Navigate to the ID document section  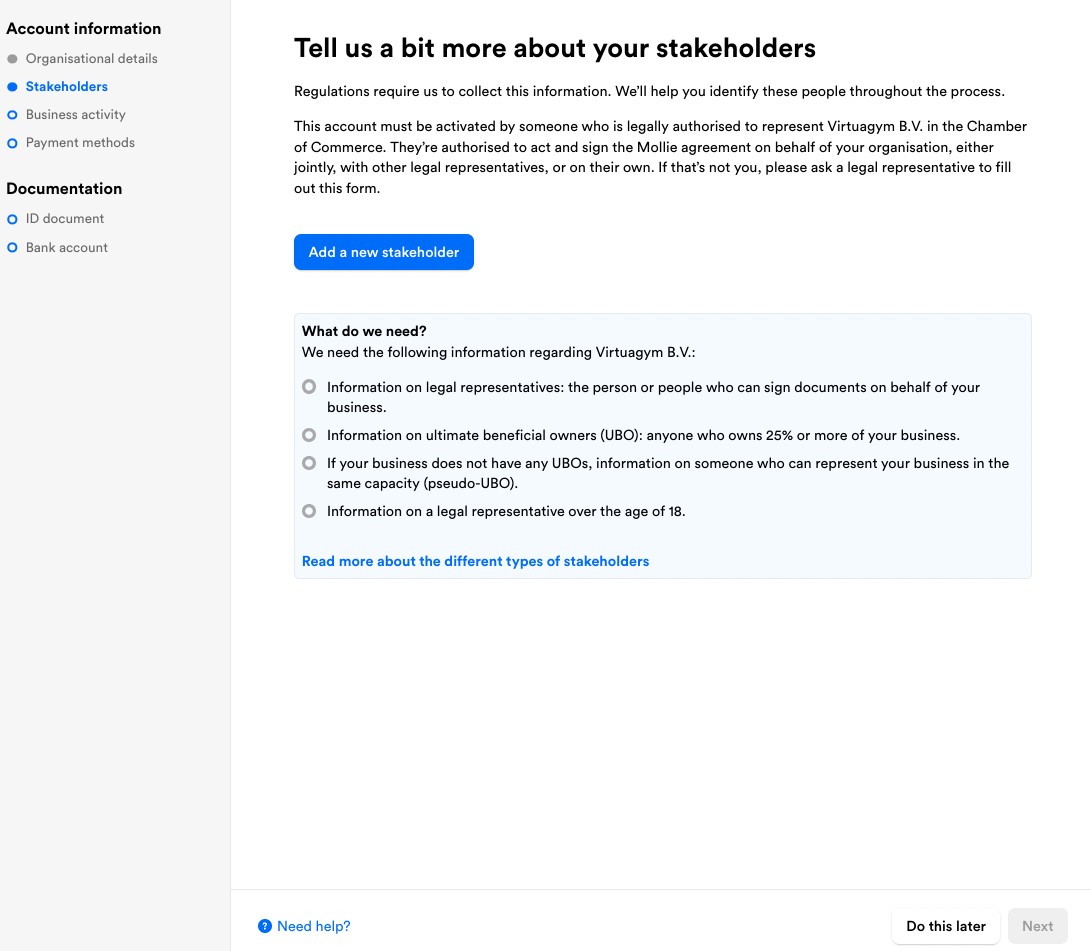(x=65, y=219)
